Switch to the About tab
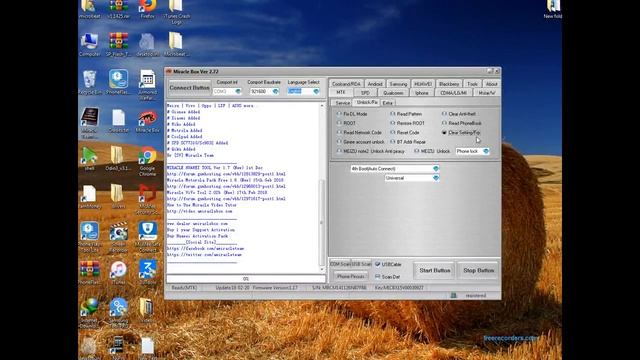Viewport: 640px width, 360px height. click(491, 84)
